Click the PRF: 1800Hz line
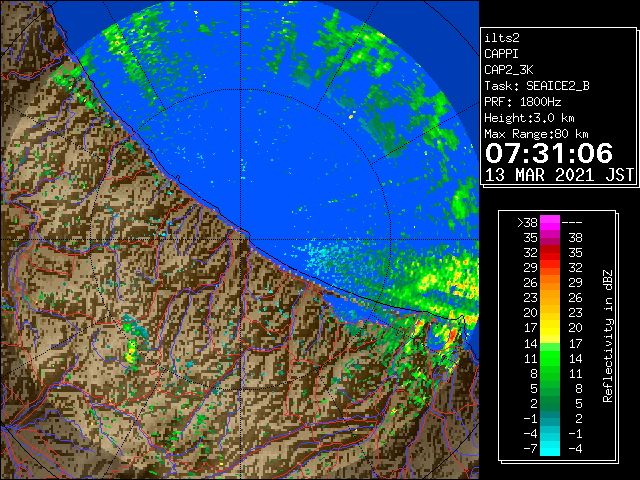640x480 pixels. pos(522,102)
